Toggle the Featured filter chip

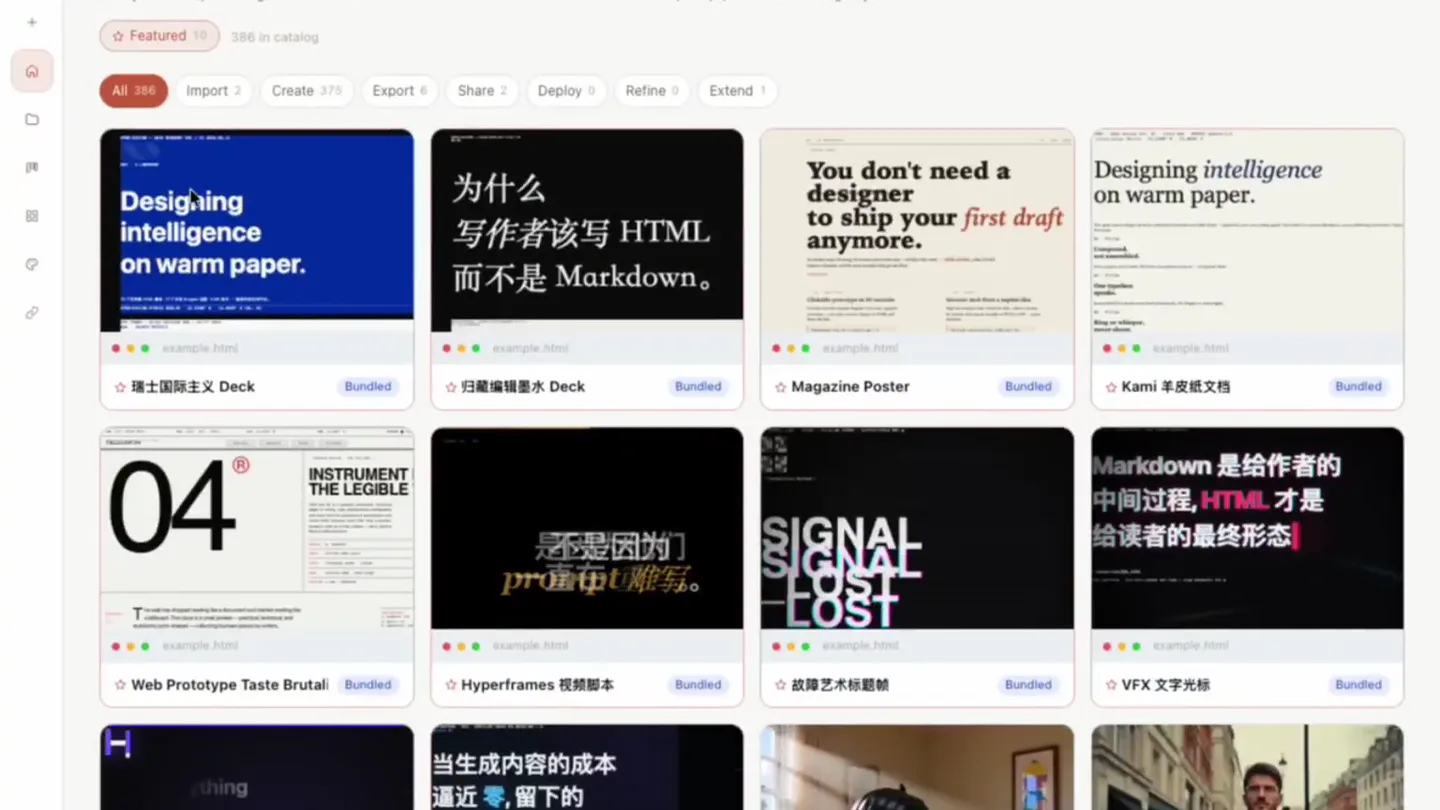pos(159,36)
